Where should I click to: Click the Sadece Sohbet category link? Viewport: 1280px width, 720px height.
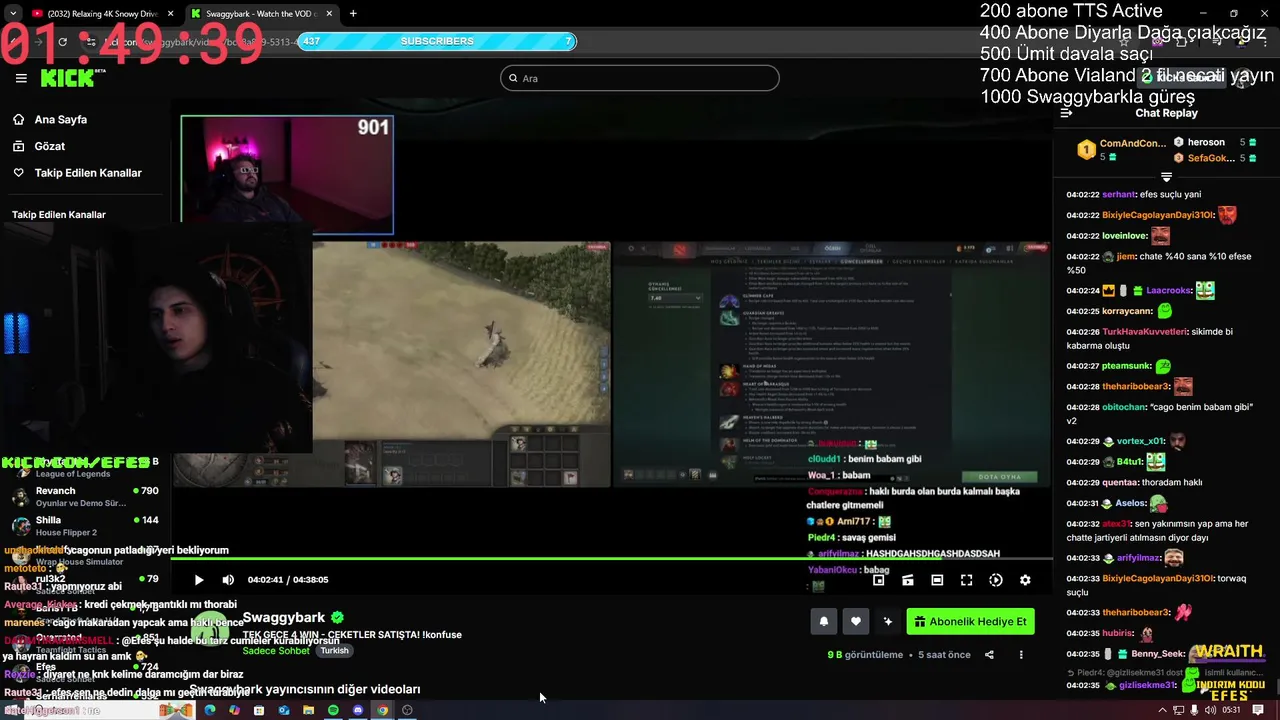click(x=276, y=651)
